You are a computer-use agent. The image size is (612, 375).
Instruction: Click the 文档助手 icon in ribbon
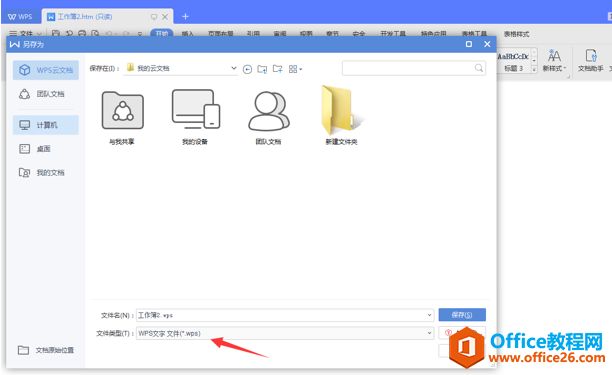[x=591, y=61]
